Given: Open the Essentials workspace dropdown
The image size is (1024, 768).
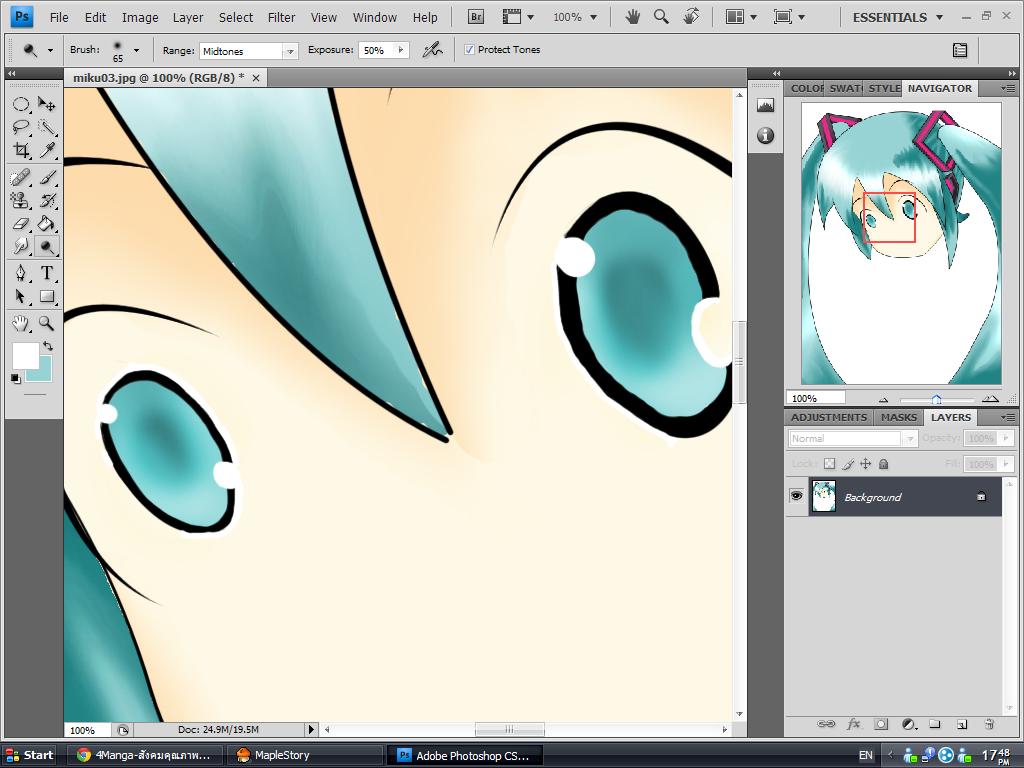Looking at the screenshot, I should tap(897, 17).
